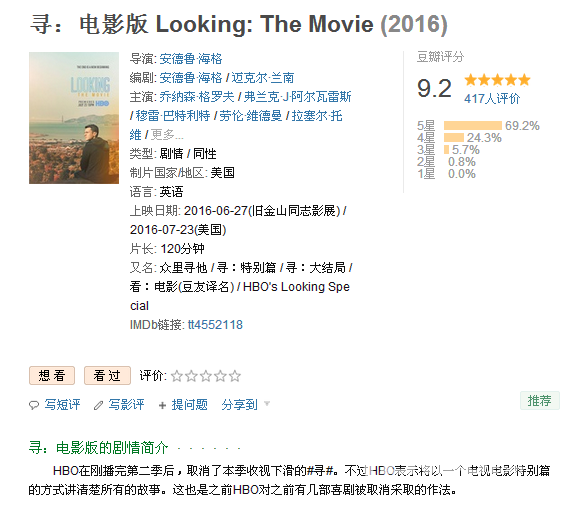
Task: Rate the movie with the third empty star
Action: click(x=206, y=376)
